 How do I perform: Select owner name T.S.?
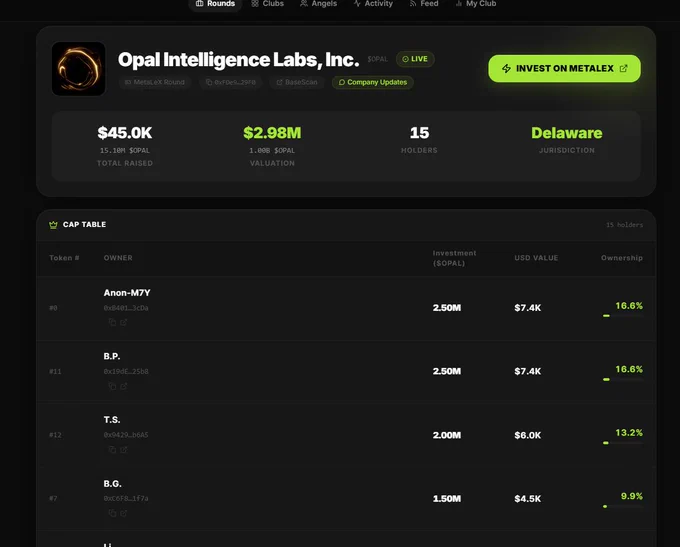click(x=112, y=420)
